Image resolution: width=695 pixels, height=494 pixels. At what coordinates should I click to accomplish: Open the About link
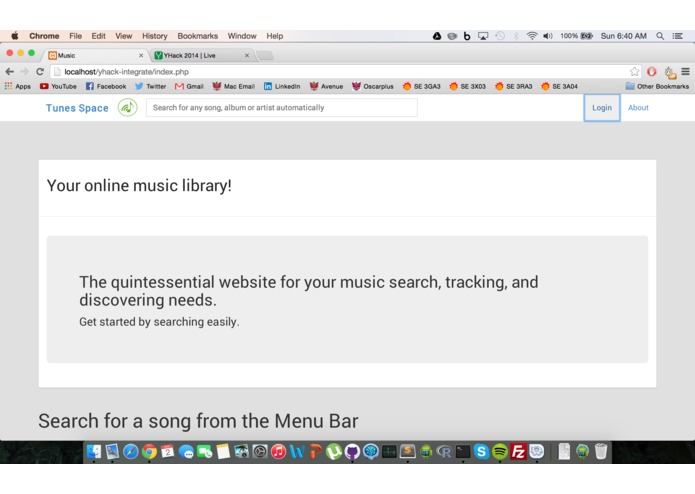(x=638, y=108)
